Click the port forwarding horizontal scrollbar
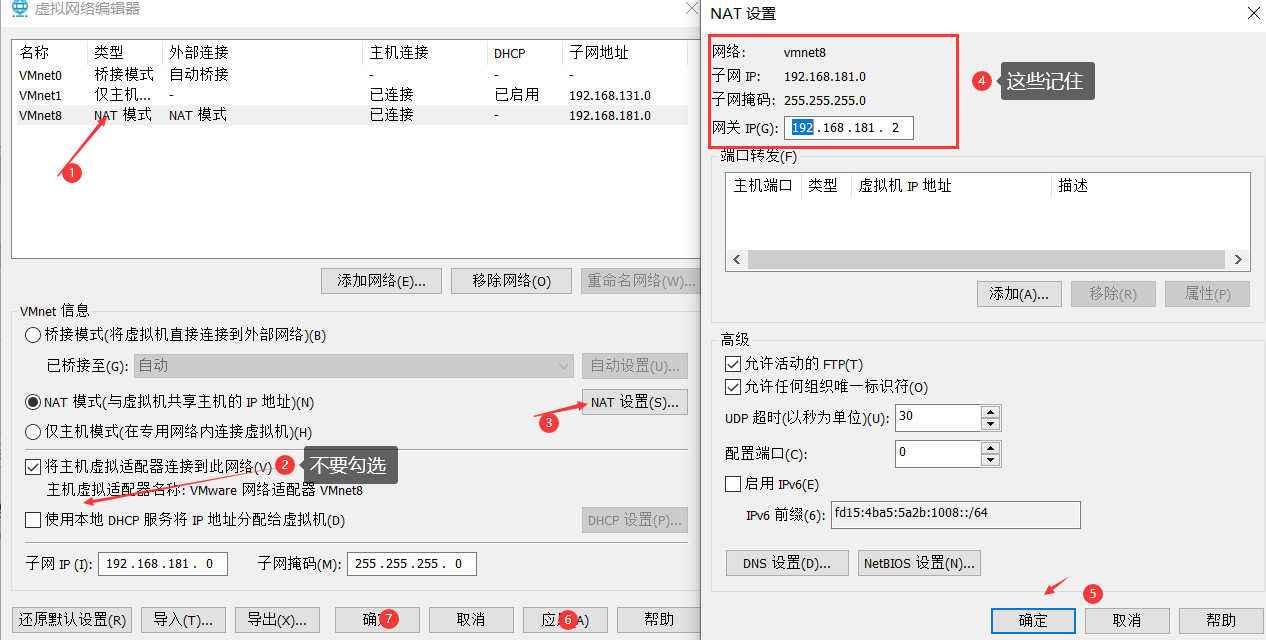1266x640 pixels. [988, 259]
